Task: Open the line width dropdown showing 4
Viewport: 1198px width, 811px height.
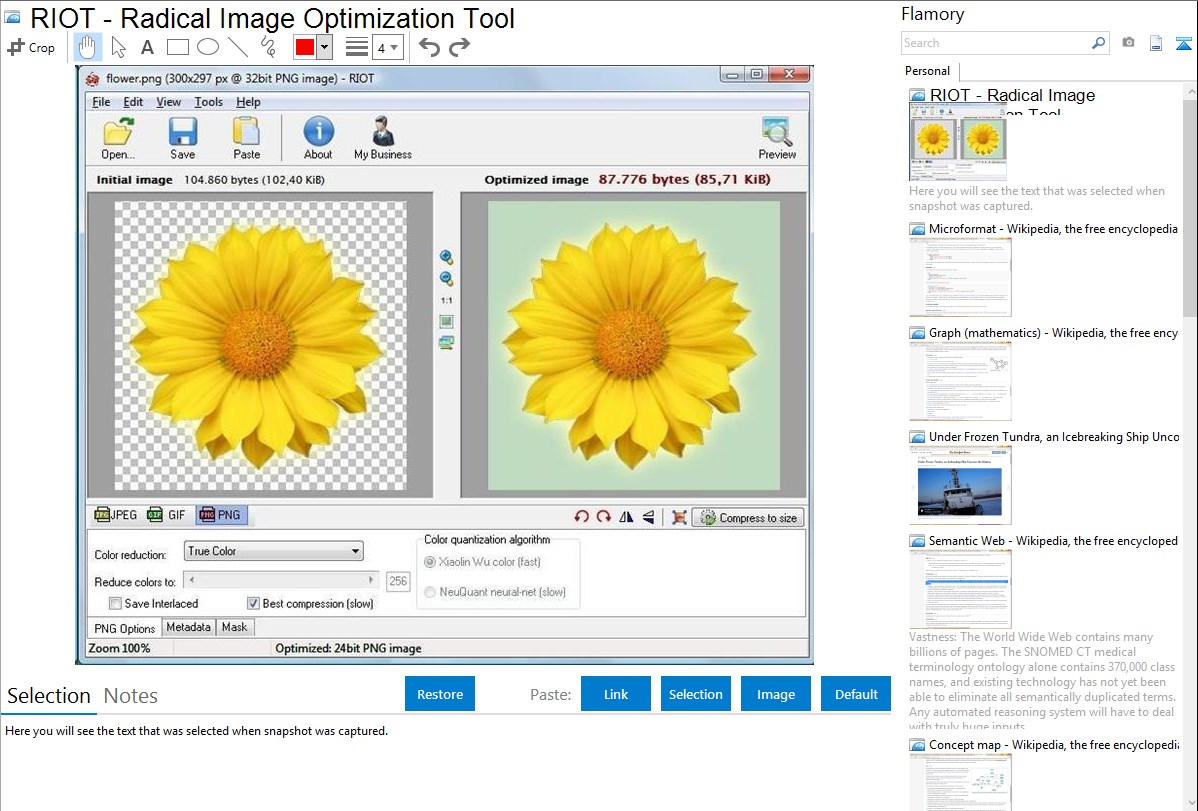Action: pos(387,48)
